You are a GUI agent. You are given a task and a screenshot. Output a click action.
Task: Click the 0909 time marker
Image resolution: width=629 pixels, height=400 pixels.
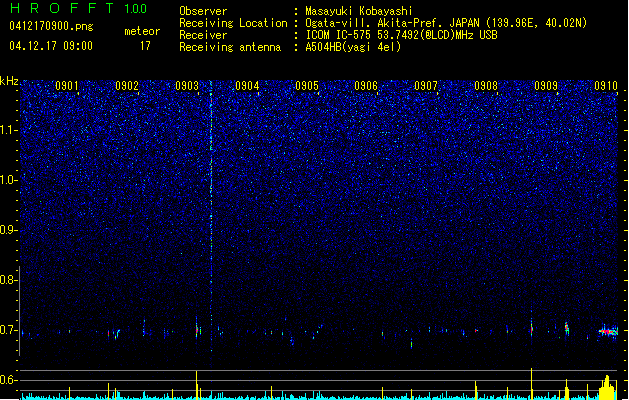point(546,86)
